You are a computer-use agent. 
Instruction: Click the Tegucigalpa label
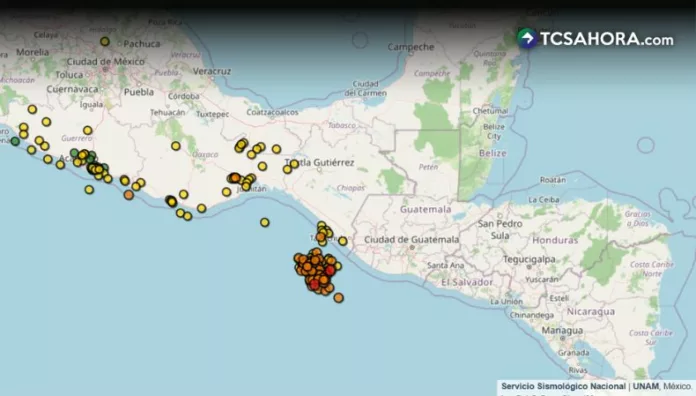(529, 259)
